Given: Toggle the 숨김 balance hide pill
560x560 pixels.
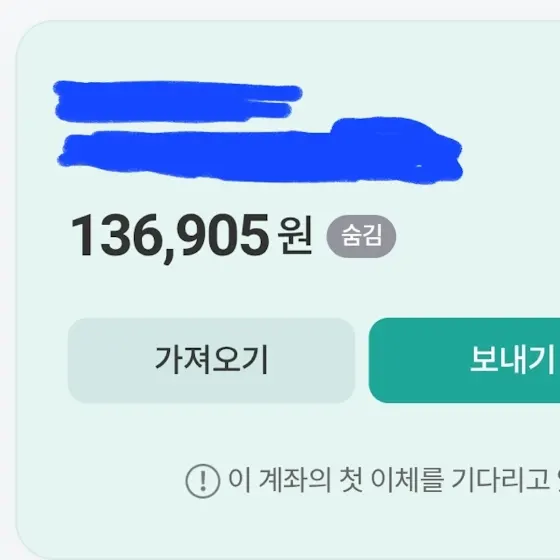Looking at the screenshot, I should click(361, 236).
